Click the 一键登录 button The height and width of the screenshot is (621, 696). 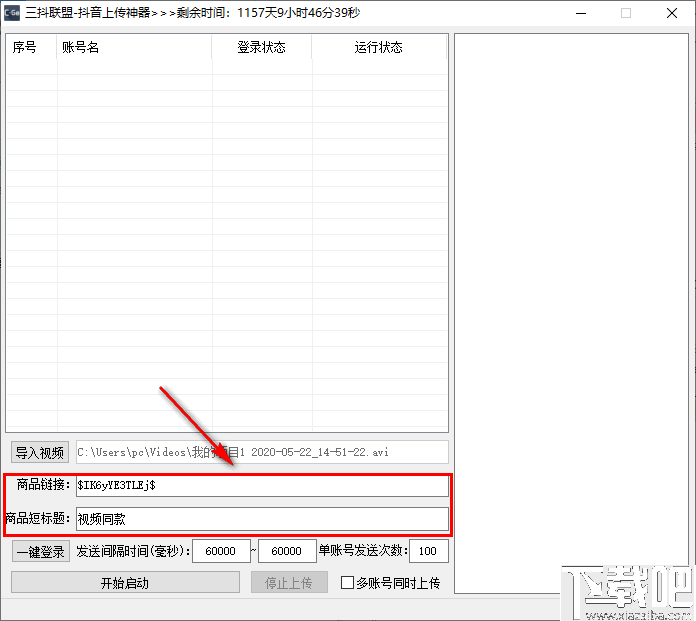(x=40, y=552)
